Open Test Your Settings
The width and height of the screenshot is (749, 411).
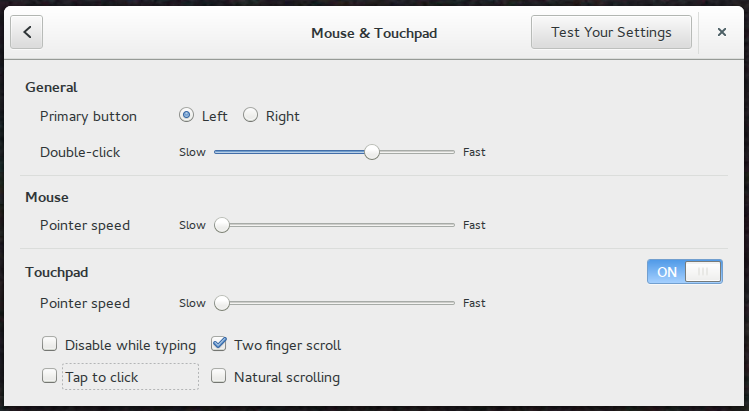point(611,32)
